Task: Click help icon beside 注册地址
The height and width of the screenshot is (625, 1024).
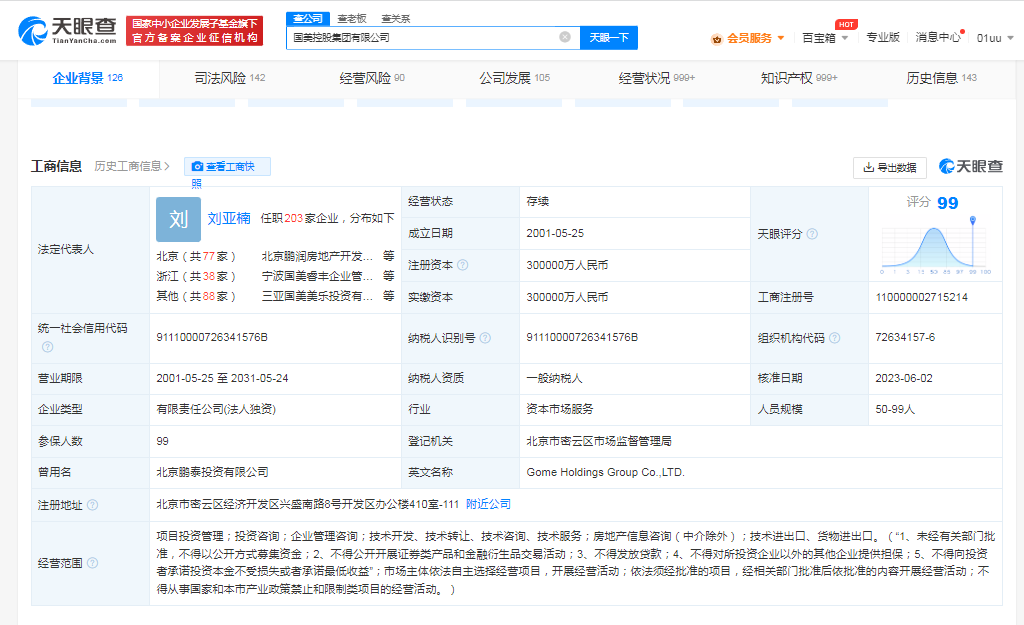Action: tap(93, 505)
